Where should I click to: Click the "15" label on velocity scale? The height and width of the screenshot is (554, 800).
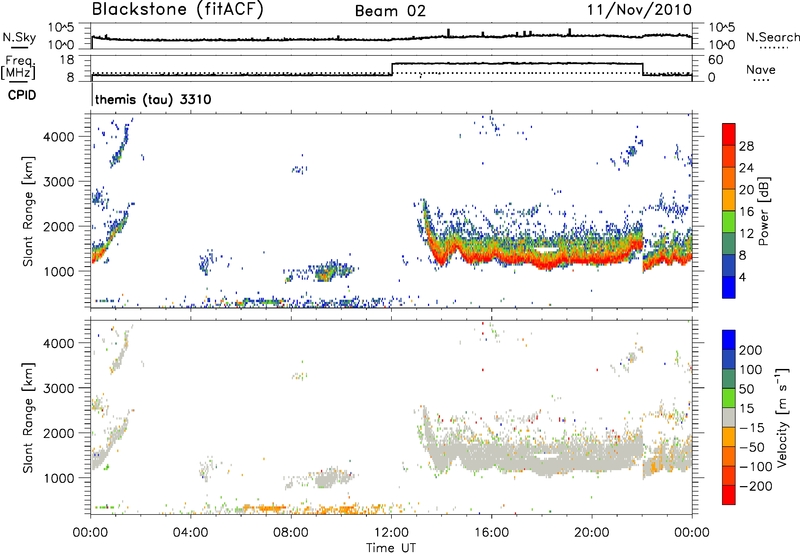746,408
